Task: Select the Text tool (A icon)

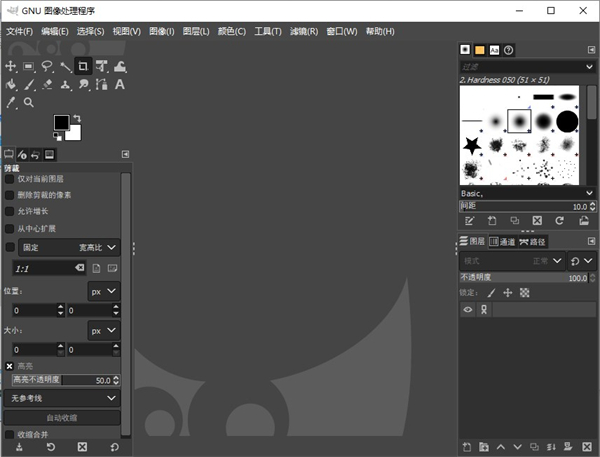Action: 119,85
